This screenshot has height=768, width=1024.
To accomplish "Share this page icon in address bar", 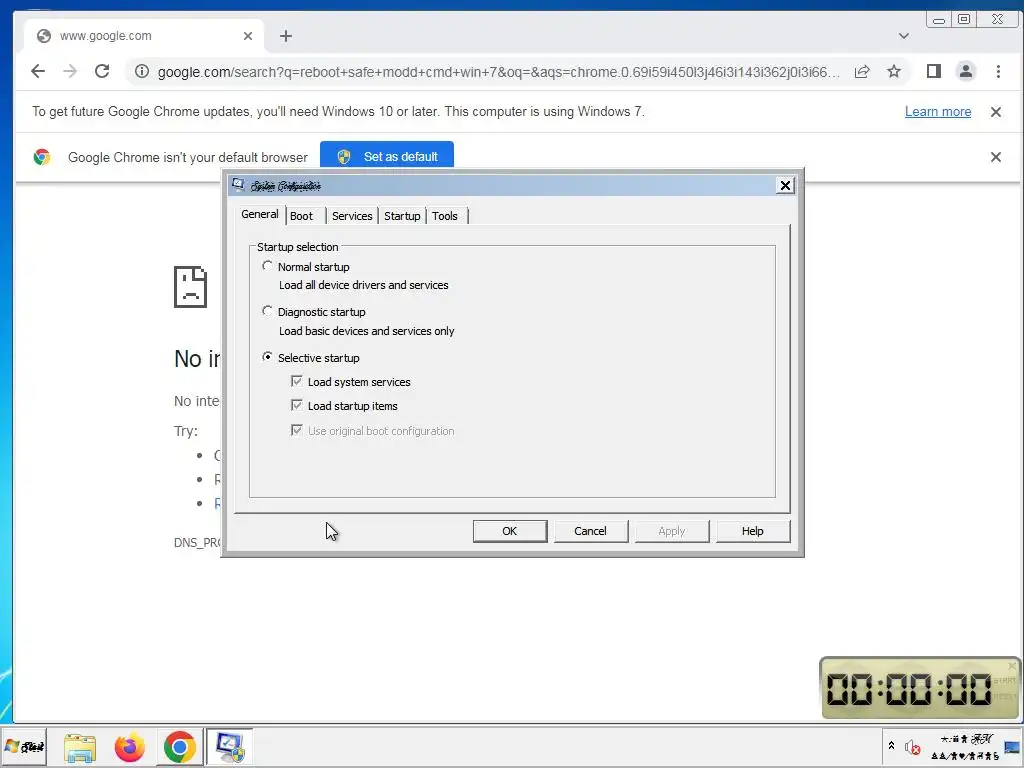I will coord(862,71).
